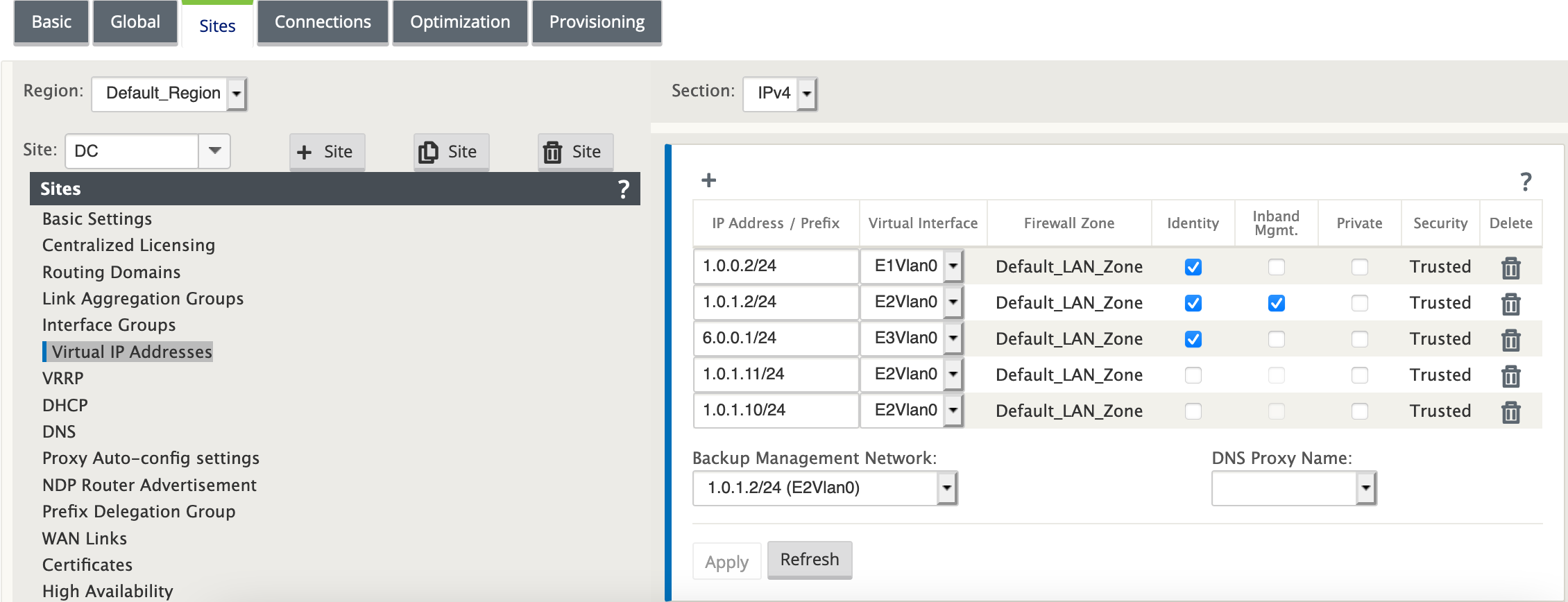Open help for Sites panel header
The height and width of the screenshot is (602, 1568).
pyautogui.click(x=624, y=189)
